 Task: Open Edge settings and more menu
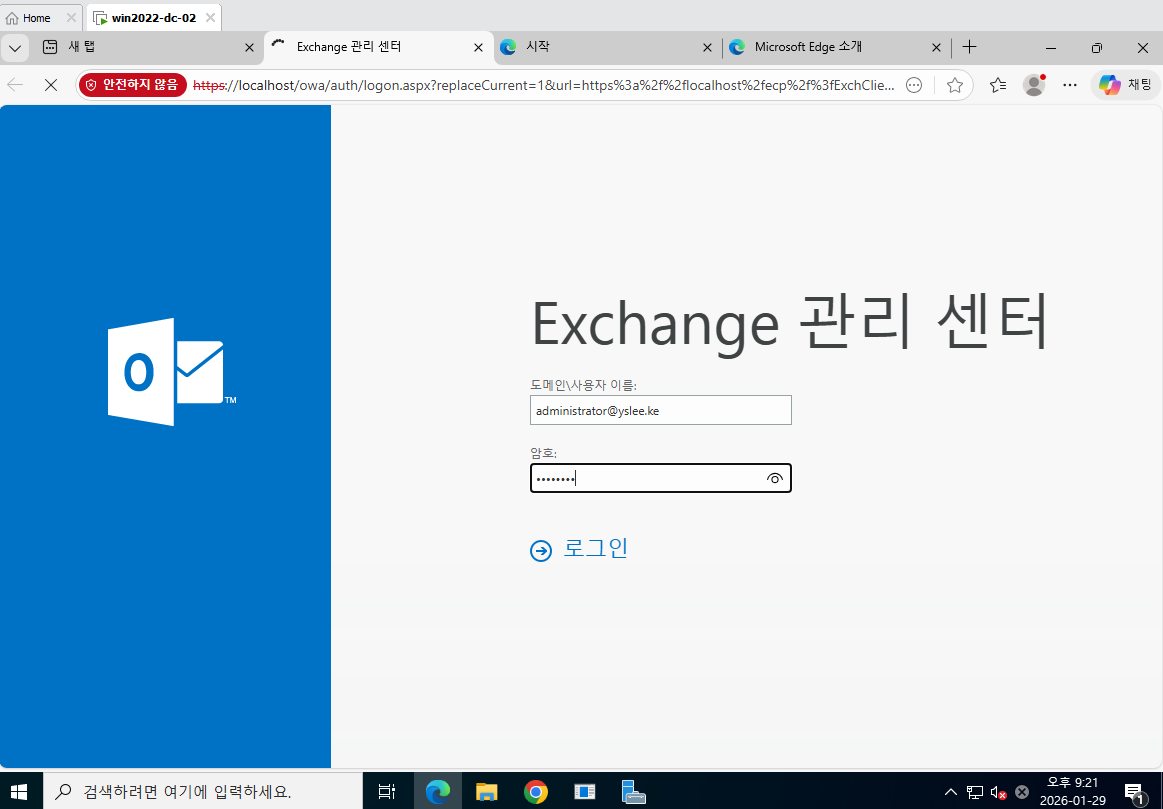1070,85
